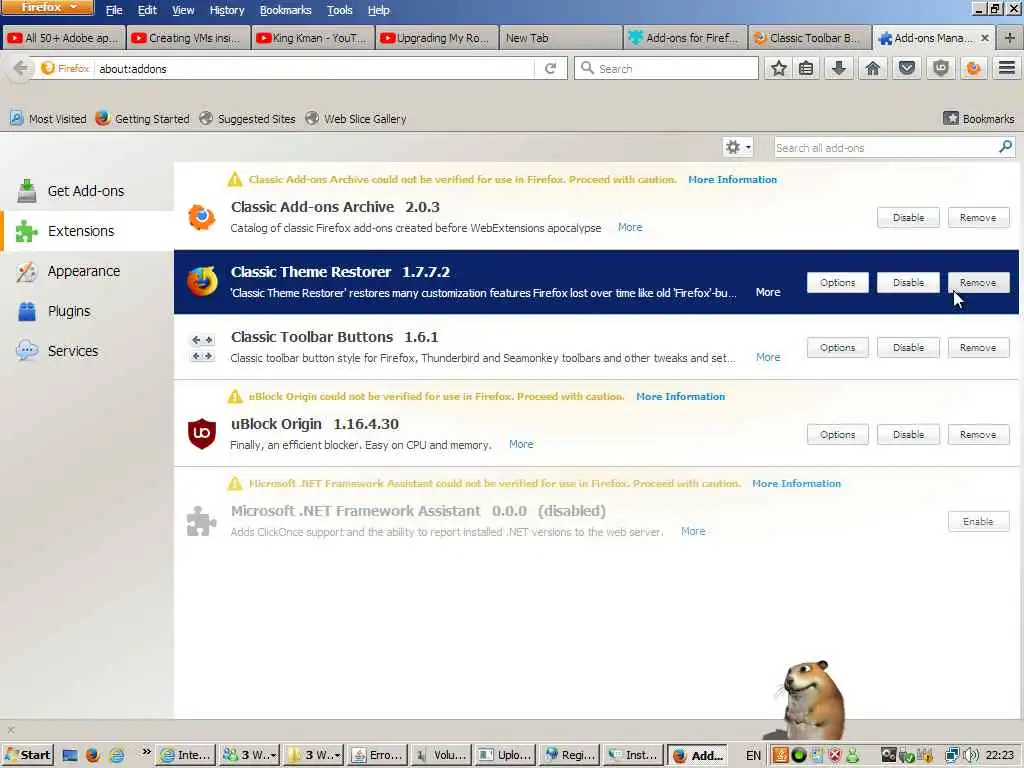
Task: Switch to the New Tab tab
Action: 560,38
